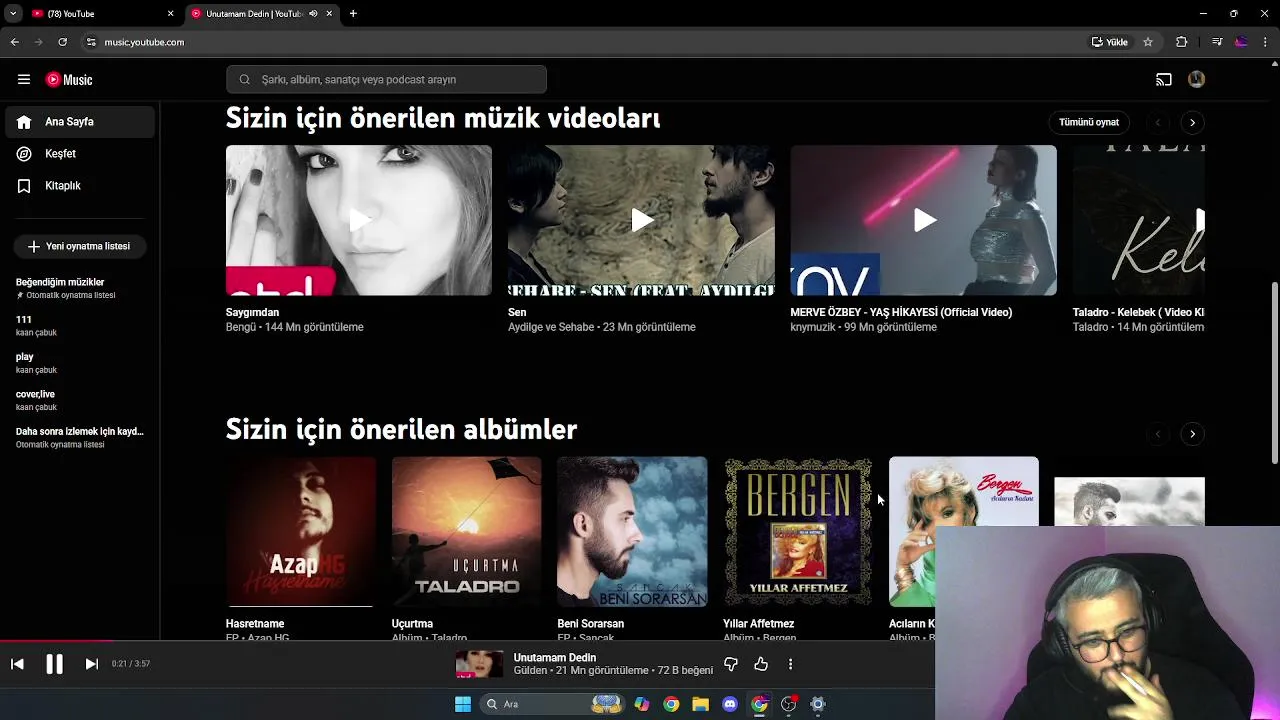The width and height of the screenshot is (1280, 720).
Task: Open the Beni Sorarsan cover
Action: 632,532
